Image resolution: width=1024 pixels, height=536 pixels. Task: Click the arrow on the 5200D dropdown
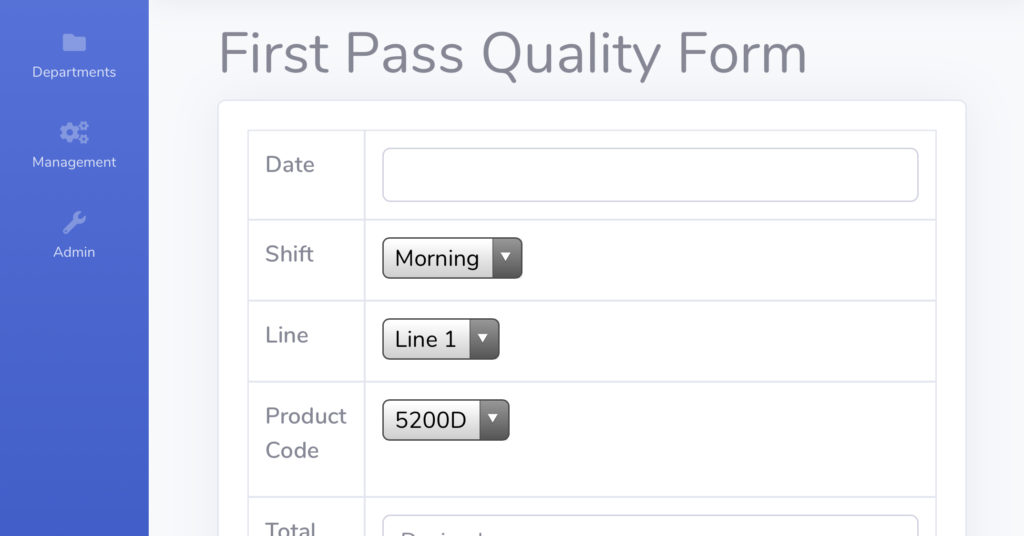click(494, 420)
